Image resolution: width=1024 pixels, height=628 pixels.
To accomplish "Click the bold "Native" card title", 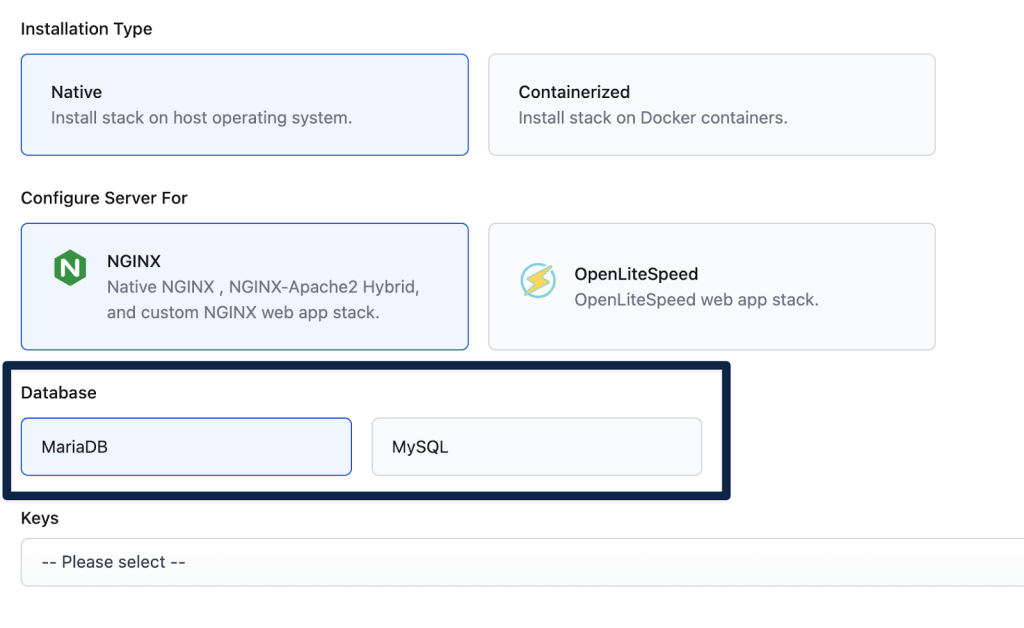I will [x=77, y=92].
